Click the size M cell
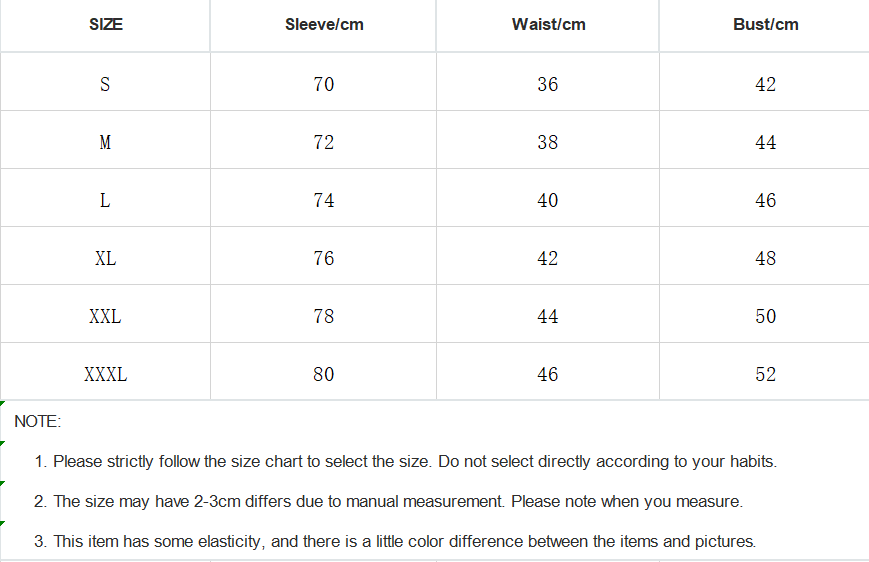The image size is (869, 562). click(105, 140)
